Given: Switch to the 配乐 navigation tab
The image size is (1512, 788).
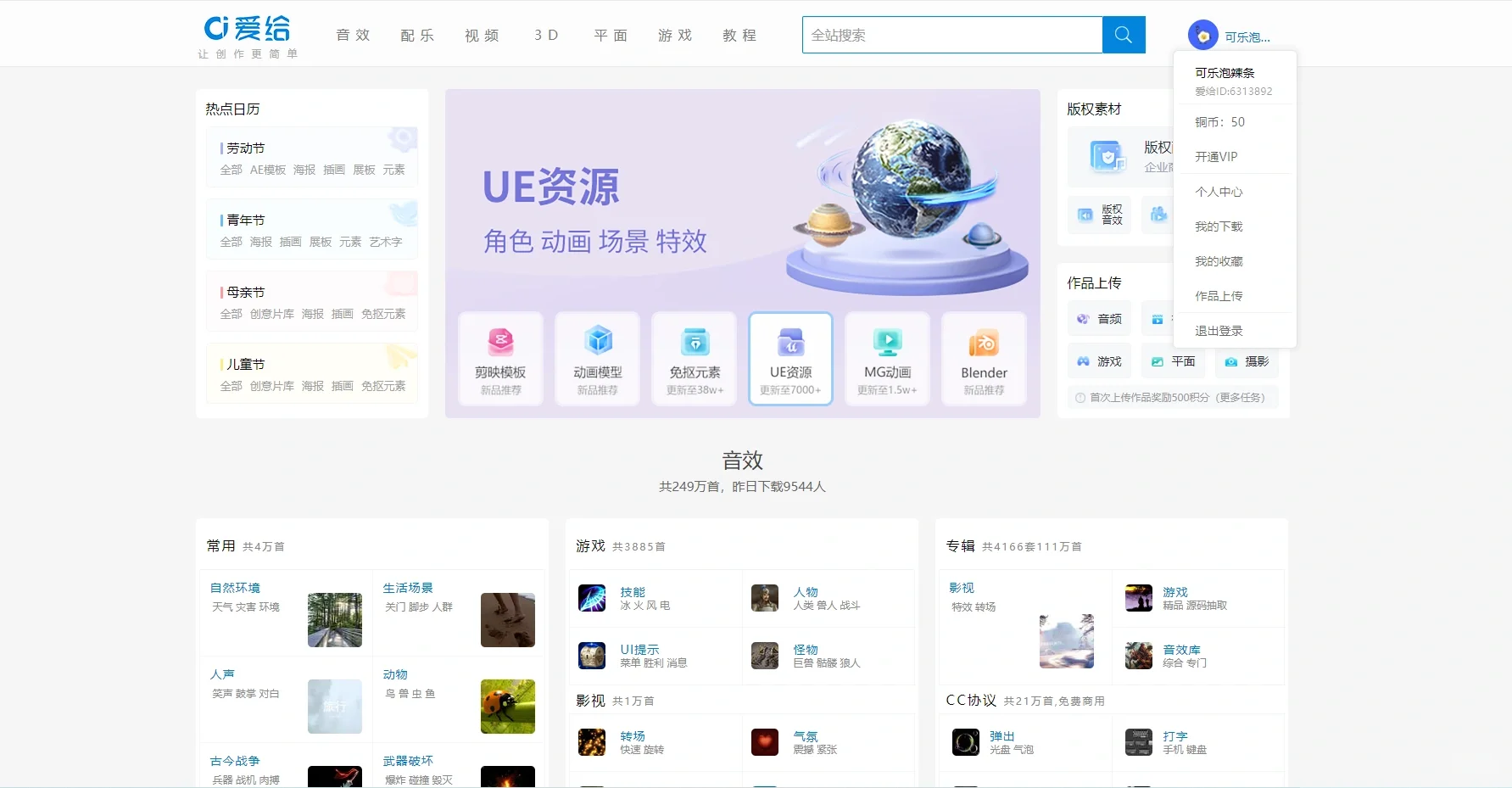Looking at the screenshot, I should coord(416,35).
